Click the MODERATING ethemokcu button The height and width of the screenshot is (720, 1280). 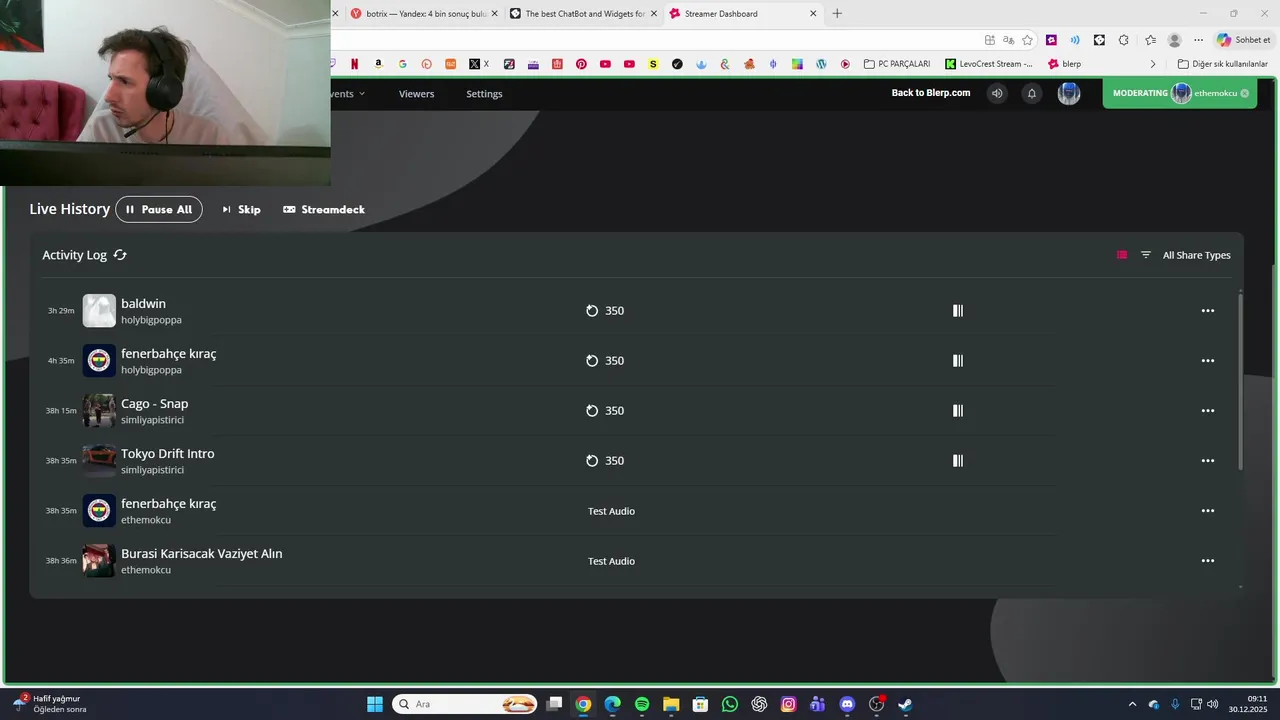point(1180,93)
